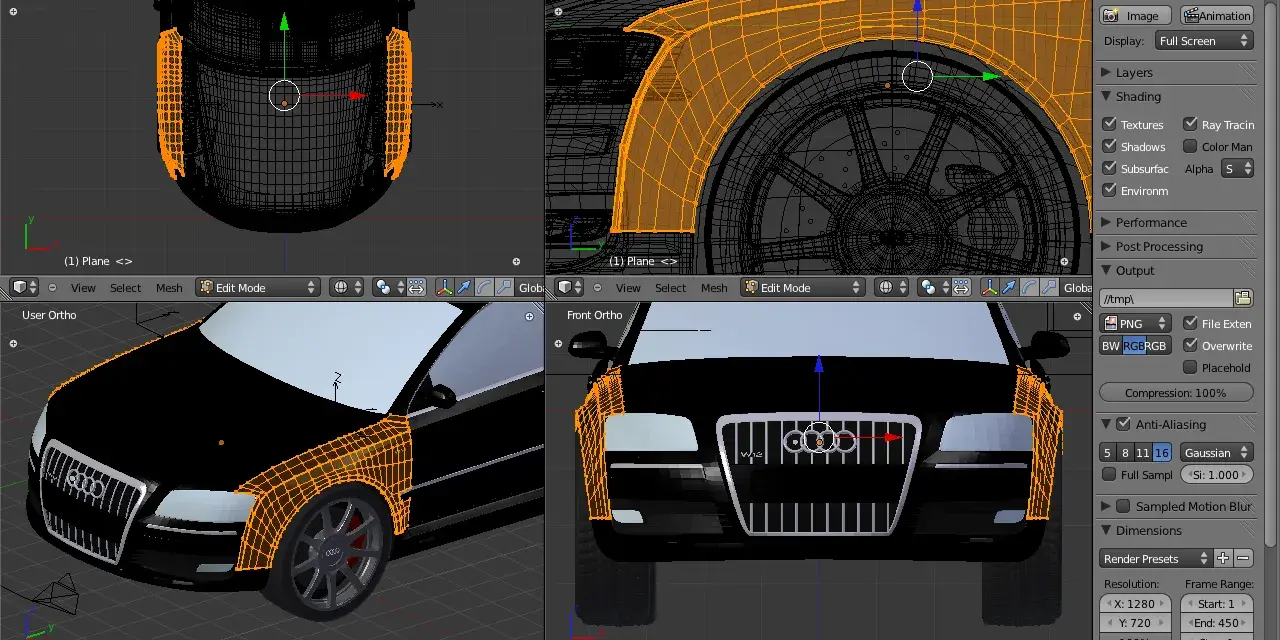Enable scale manipulator in left viewport header

pyautogui.click(x=503, y=287)
